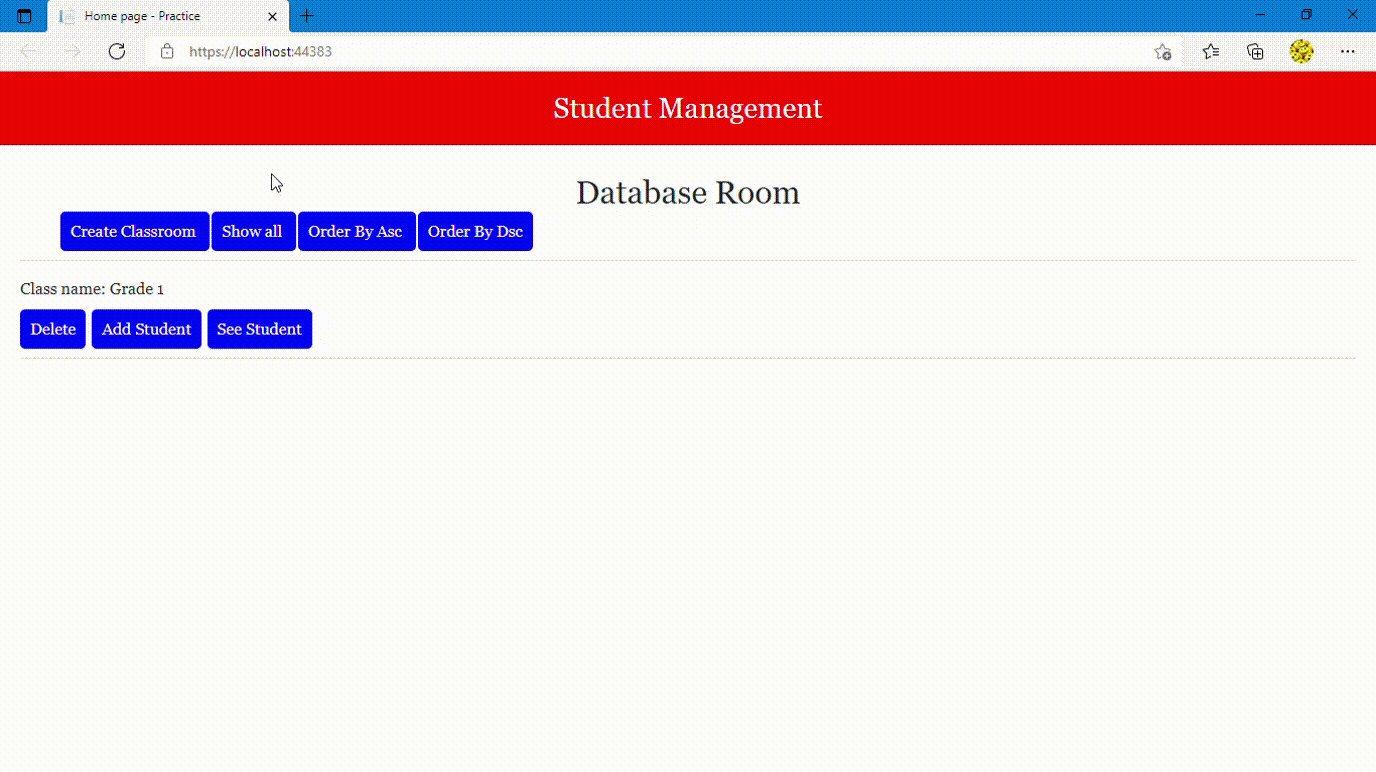Open tab actions menu at top left
Viewport: 1376px width, 772px height.
tap(25, 16)
